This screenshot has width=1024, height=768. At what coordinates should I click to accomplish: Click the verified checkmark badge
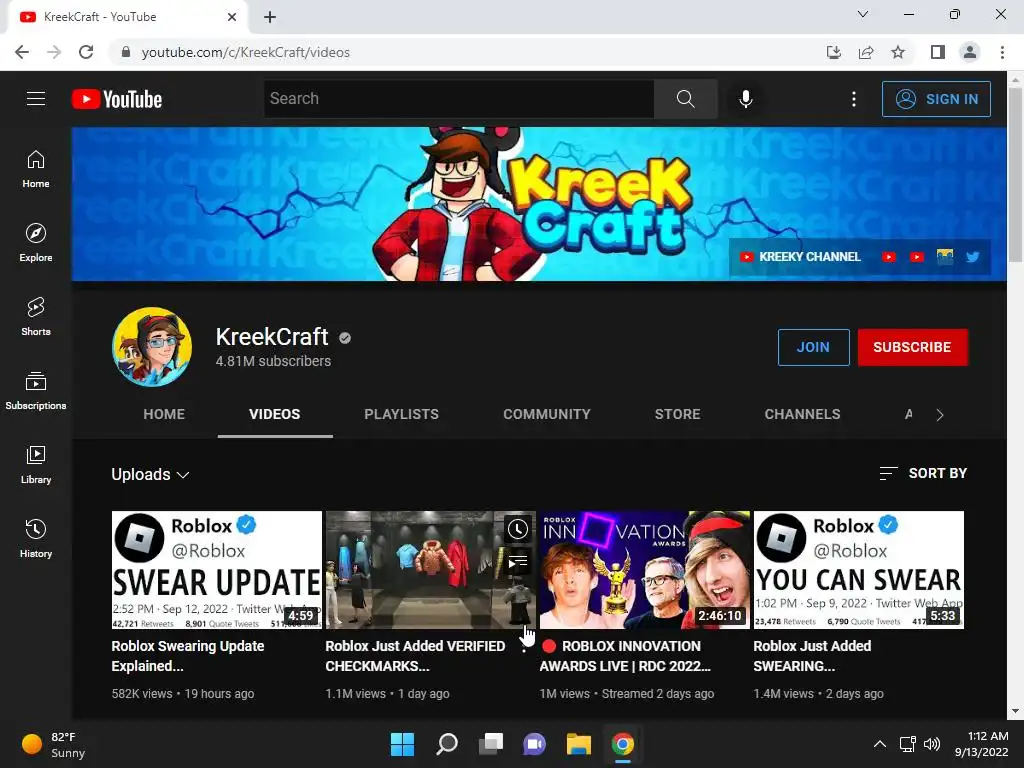tap(345, 338)
